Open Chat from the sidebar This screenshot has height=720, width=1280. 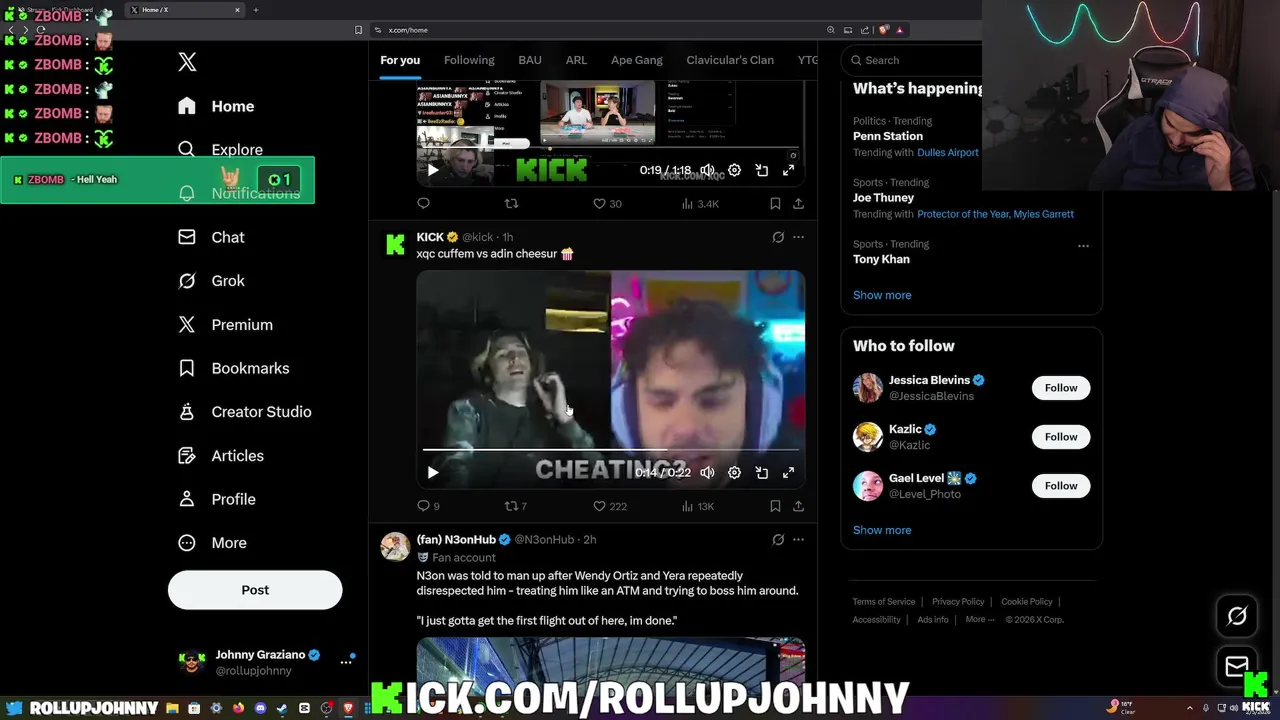point(211,237)
